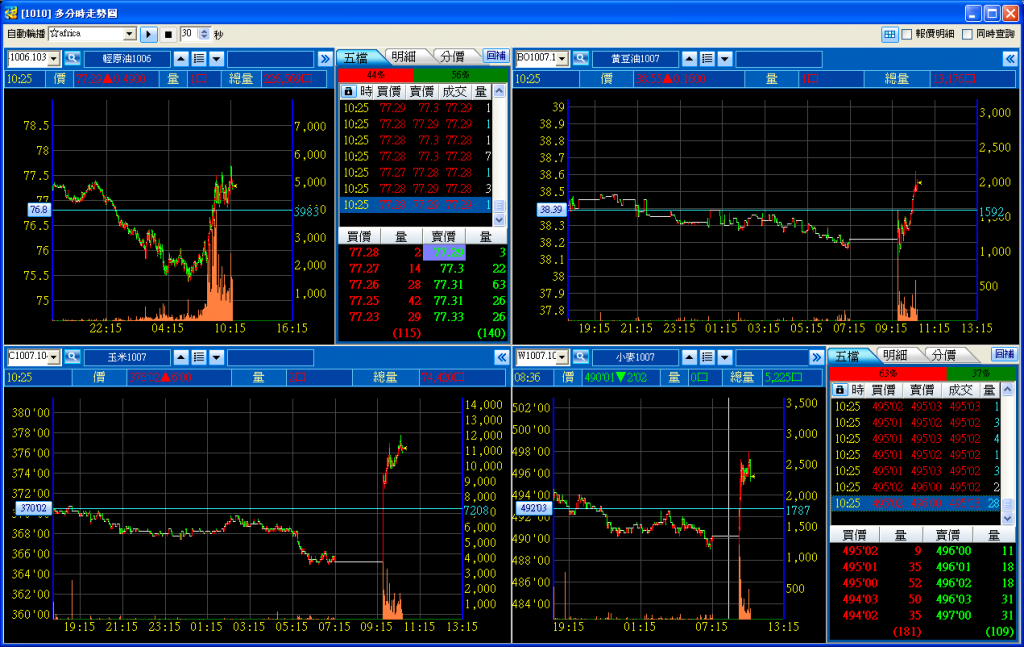This screenshot has width=1024, height=647.
Task: Click the 小麥1007 name button
Action: tap(635, 357)
